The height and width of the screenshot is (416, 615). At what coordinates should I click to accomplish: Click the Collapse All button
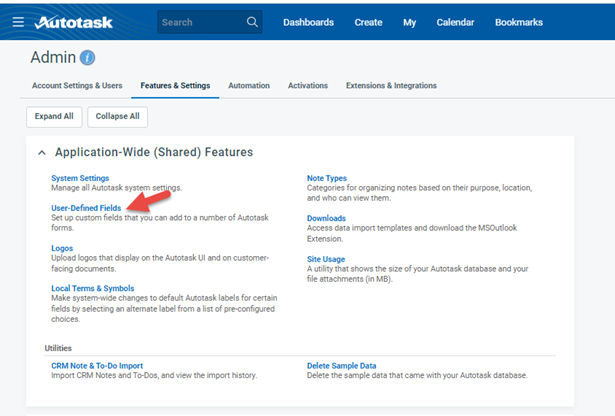click(117, 116)
